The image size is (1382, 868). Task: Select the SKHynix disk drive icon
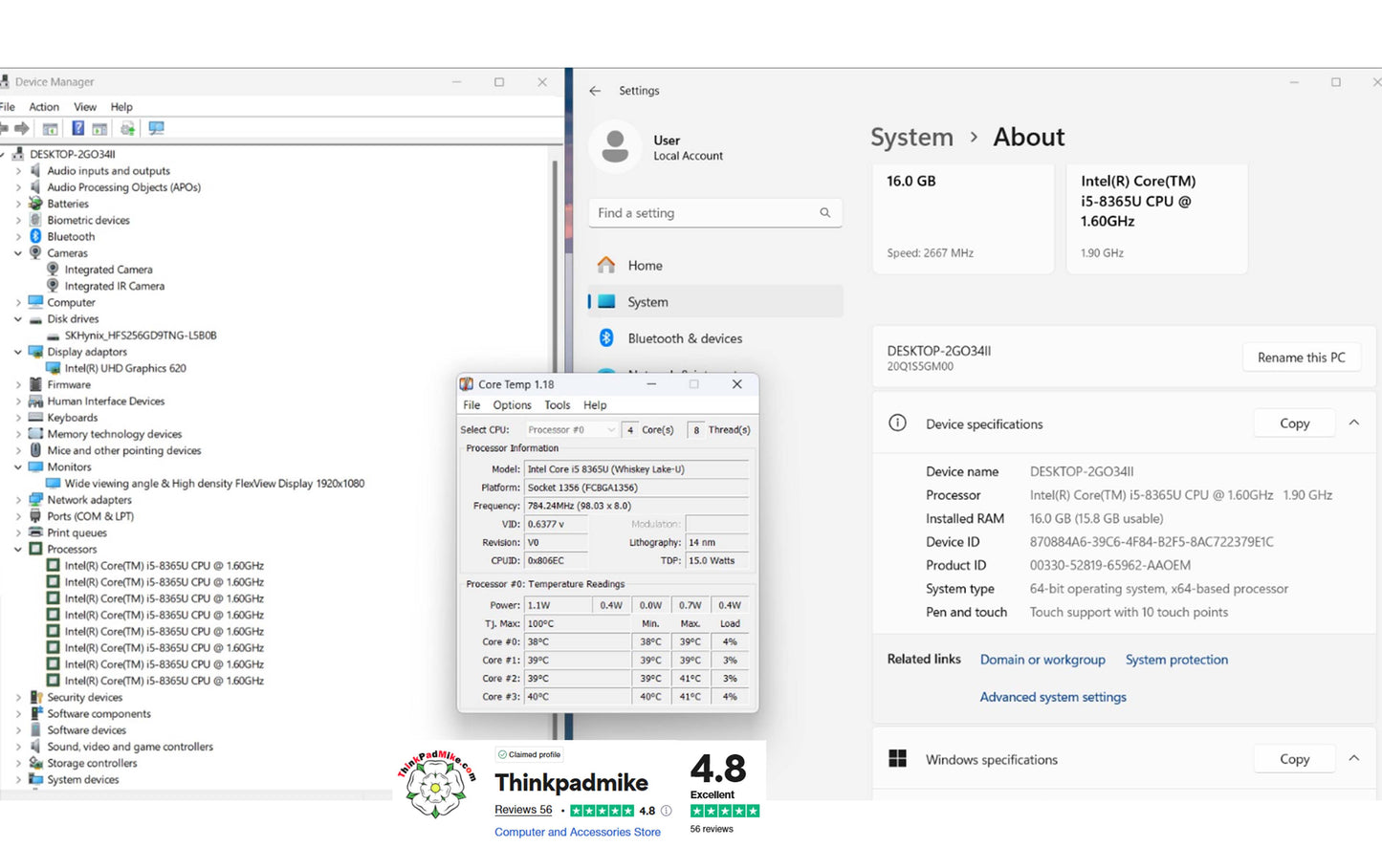click(53, 336)
